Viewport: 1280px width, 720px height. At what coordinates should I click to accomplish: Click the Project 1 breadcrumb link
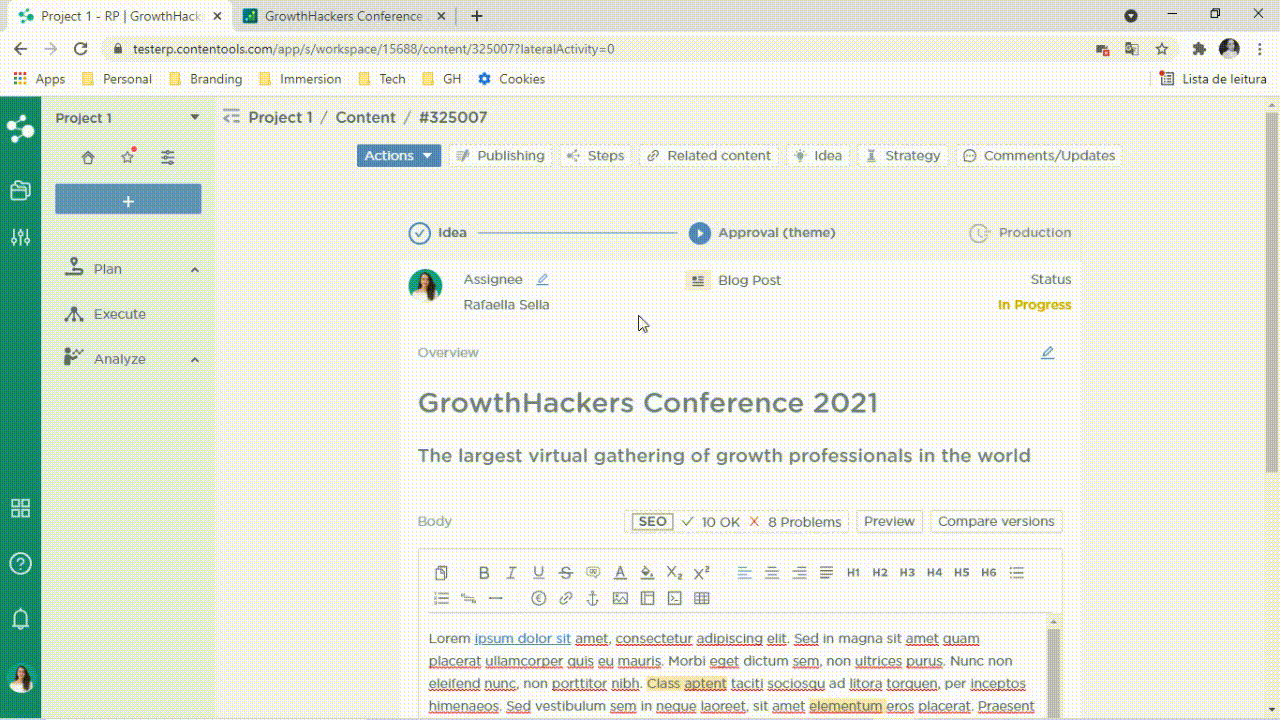[x=280, y=117]
